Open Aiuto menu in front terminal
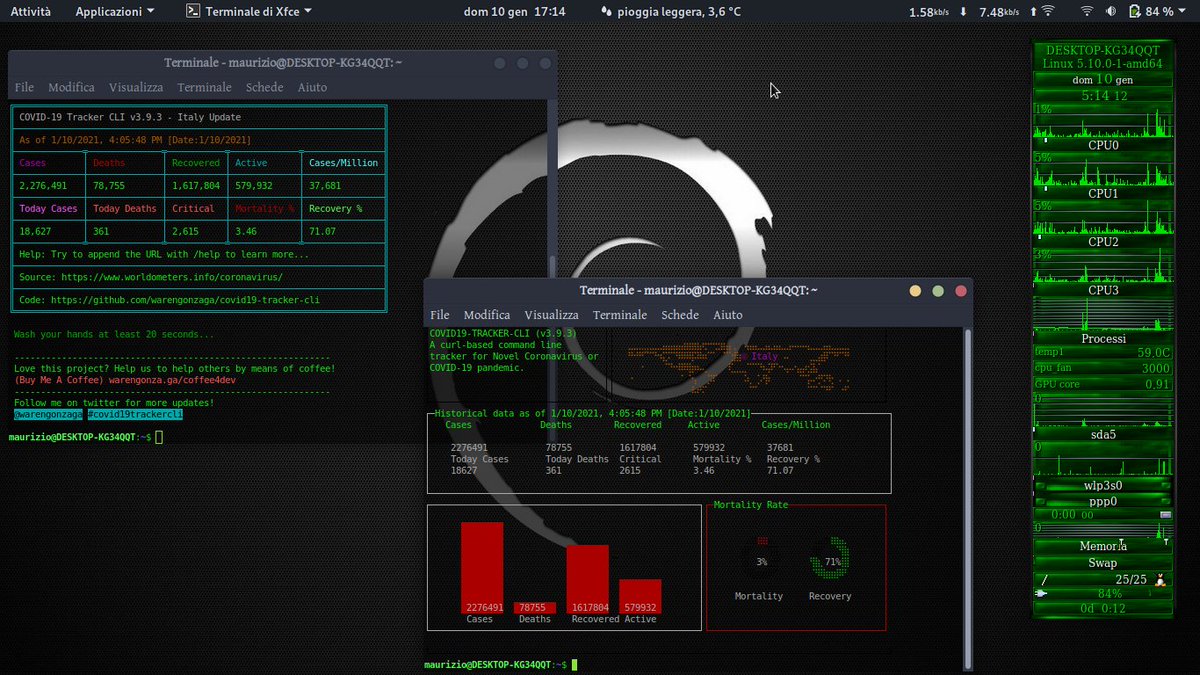This screenshot has height=675, width=1200. pos(728,314)
